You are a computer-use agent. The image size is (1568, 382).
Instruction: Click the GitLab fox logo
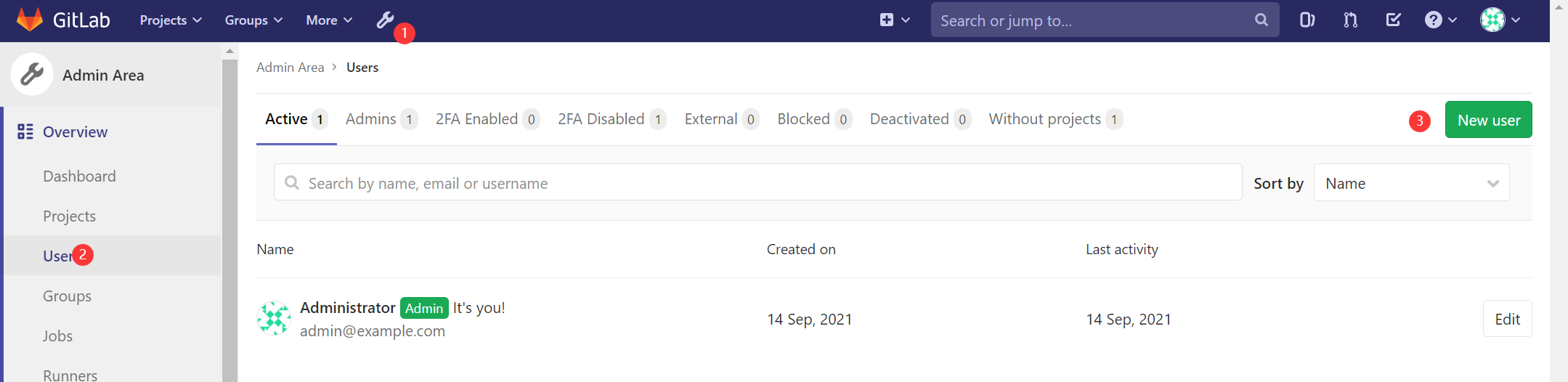30,20
